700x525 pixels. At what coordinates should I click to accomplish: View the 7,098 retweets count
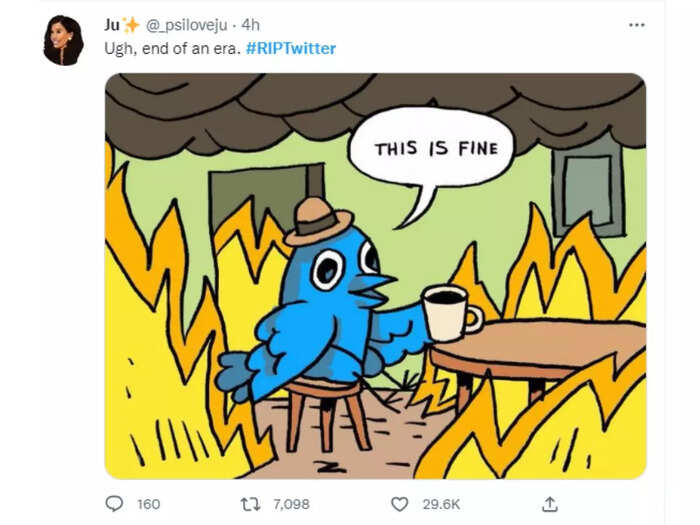coord(291,504)
